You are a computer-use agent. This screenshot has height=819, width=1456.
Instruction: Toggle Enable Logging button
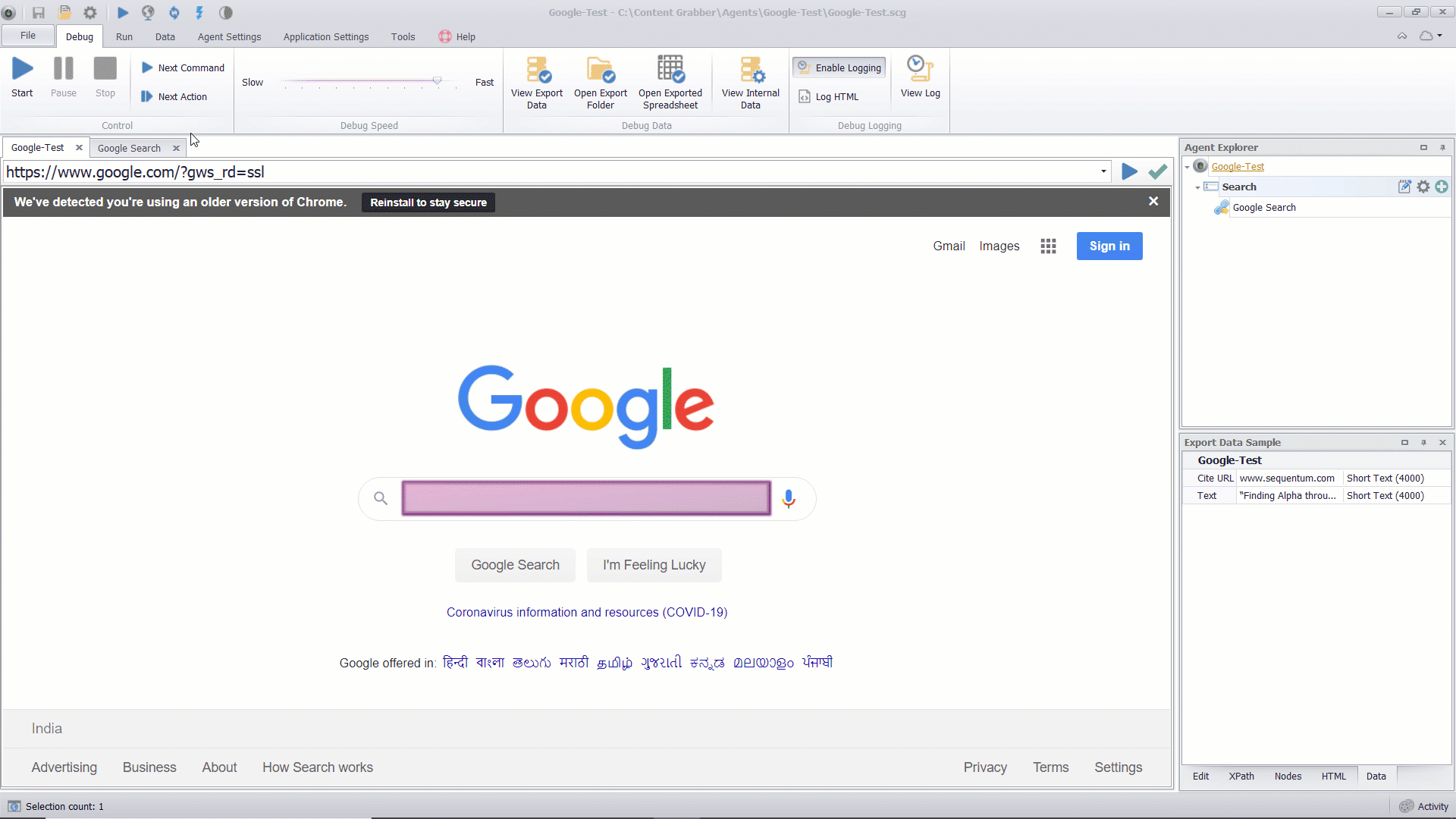839,67
